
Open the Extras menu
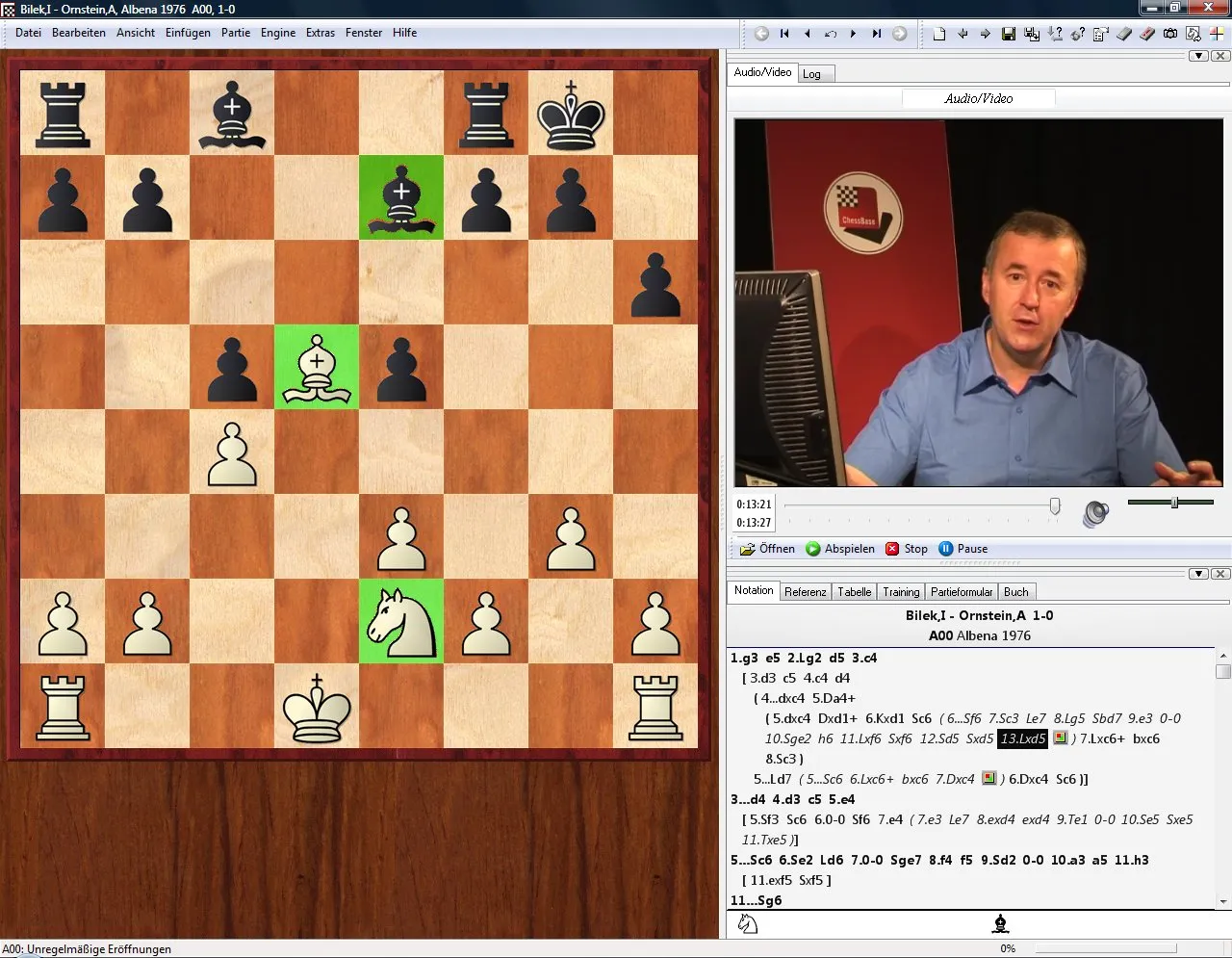[x=321, y=33]
